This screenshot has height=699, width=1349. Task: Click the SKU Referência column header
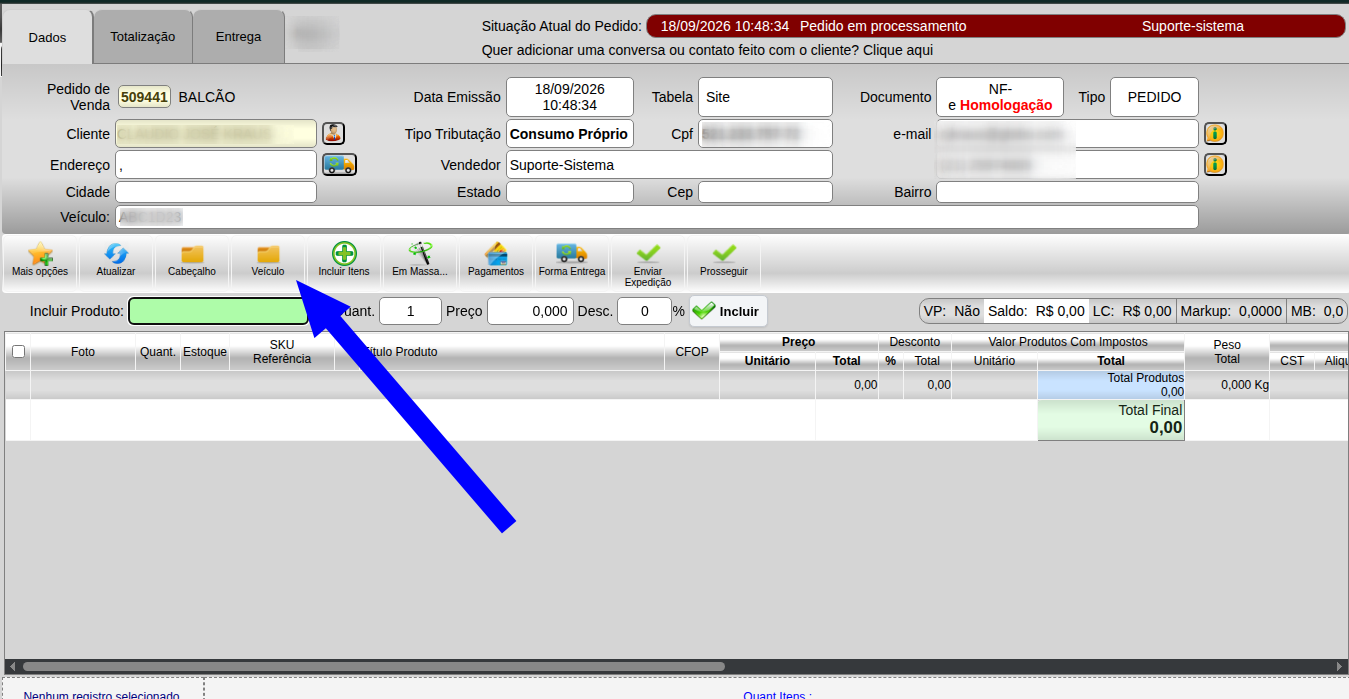click(x=282, y=352)
